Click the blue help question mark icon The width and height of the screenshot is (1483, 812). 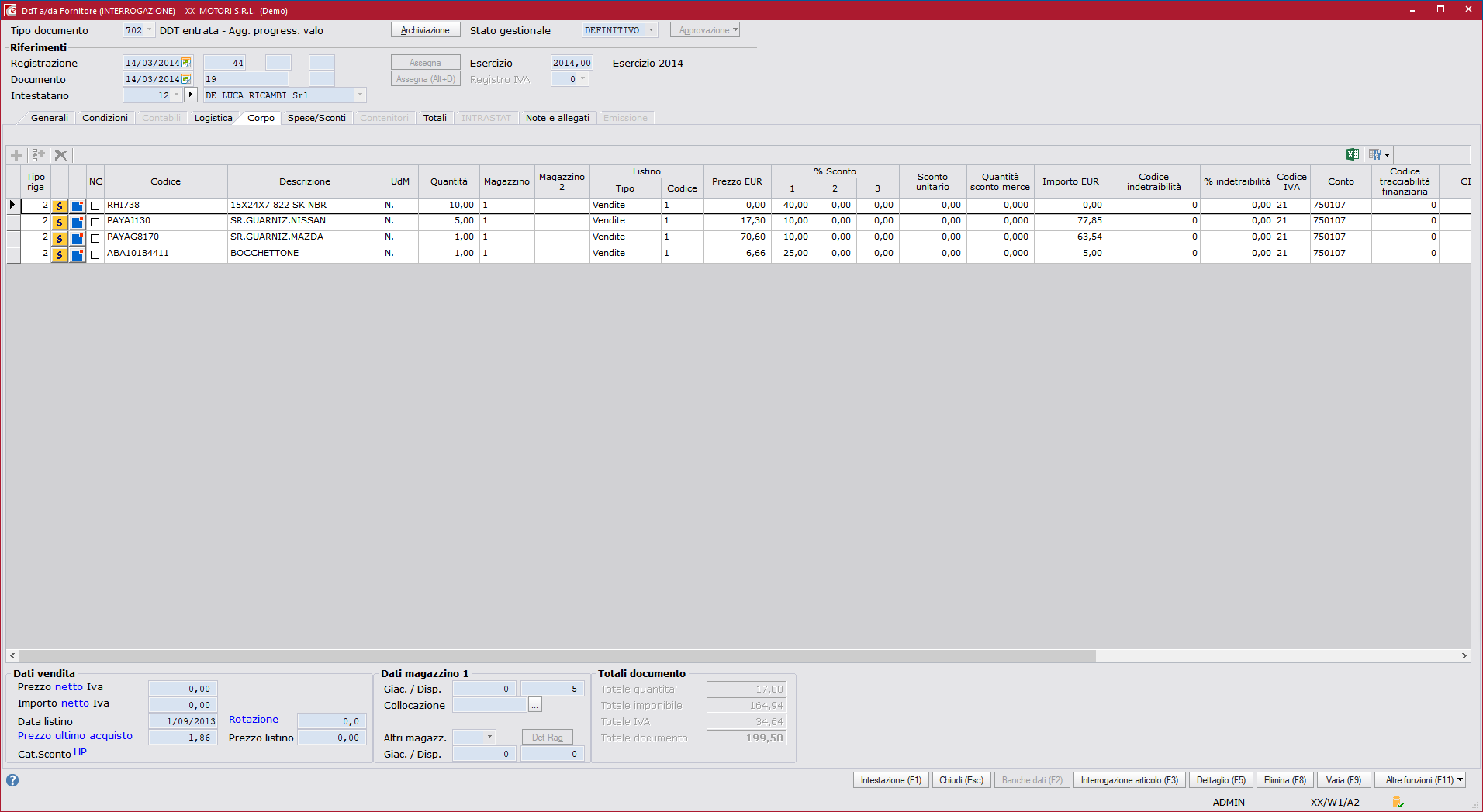click(12, 780)
